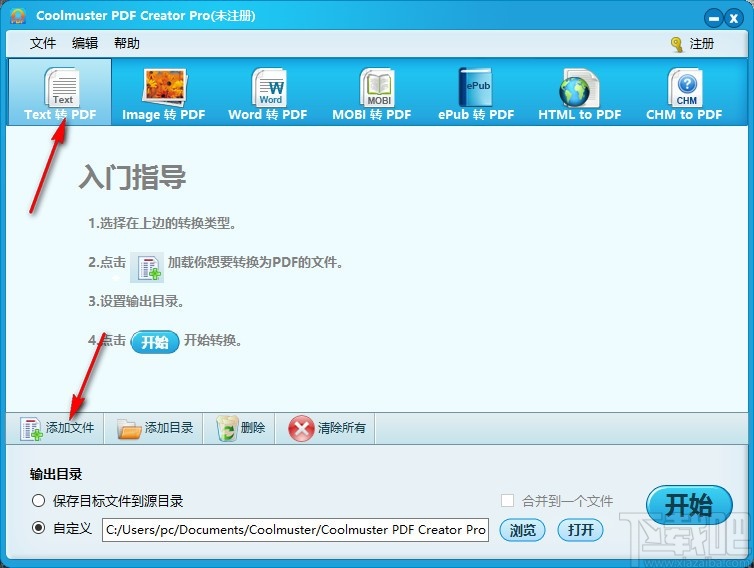Click the 打开 open folder button
The height and width of the screenshot is (568, 754).
click(x=580, y=530)
